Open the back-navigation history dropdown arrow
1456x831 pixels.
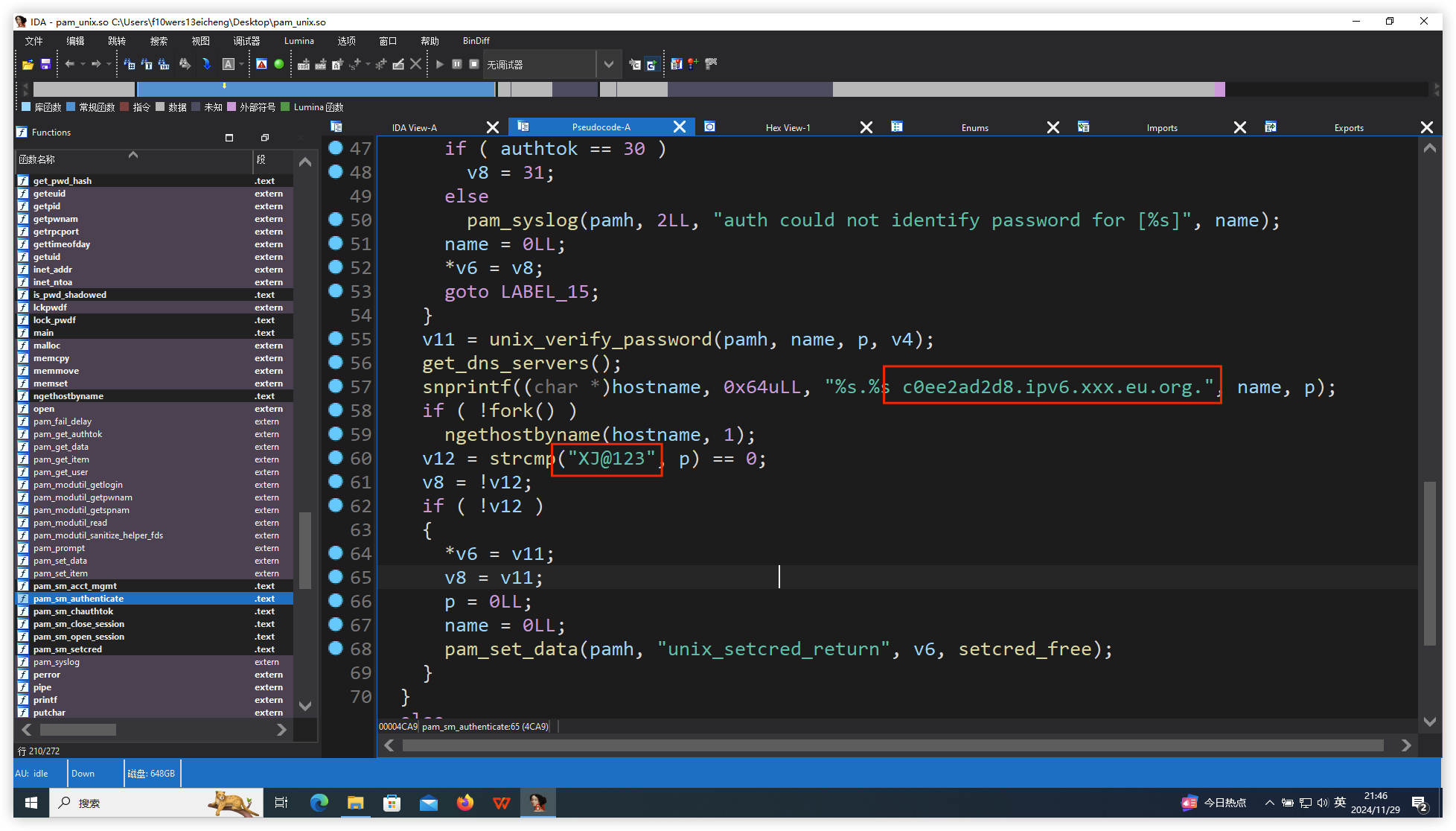coord(82,64)
